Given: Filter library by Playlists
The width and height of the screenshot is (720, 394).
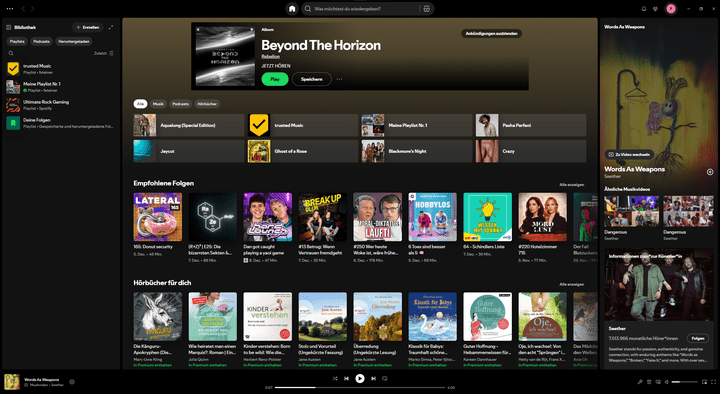Looking at the screenshot, I should pos(17,41).
